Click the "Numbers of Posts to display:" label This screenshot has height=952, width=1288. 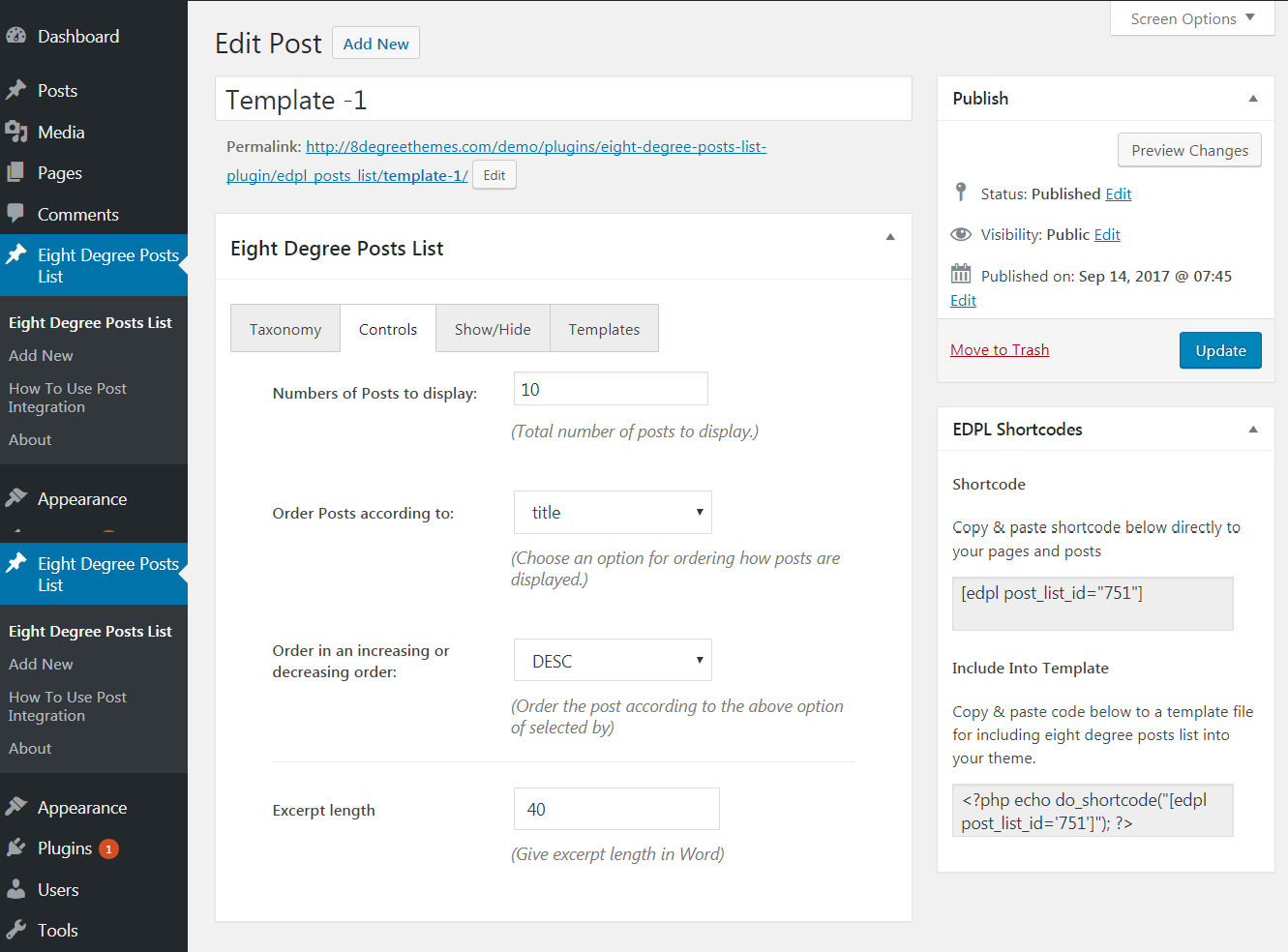tap(374, 393)
